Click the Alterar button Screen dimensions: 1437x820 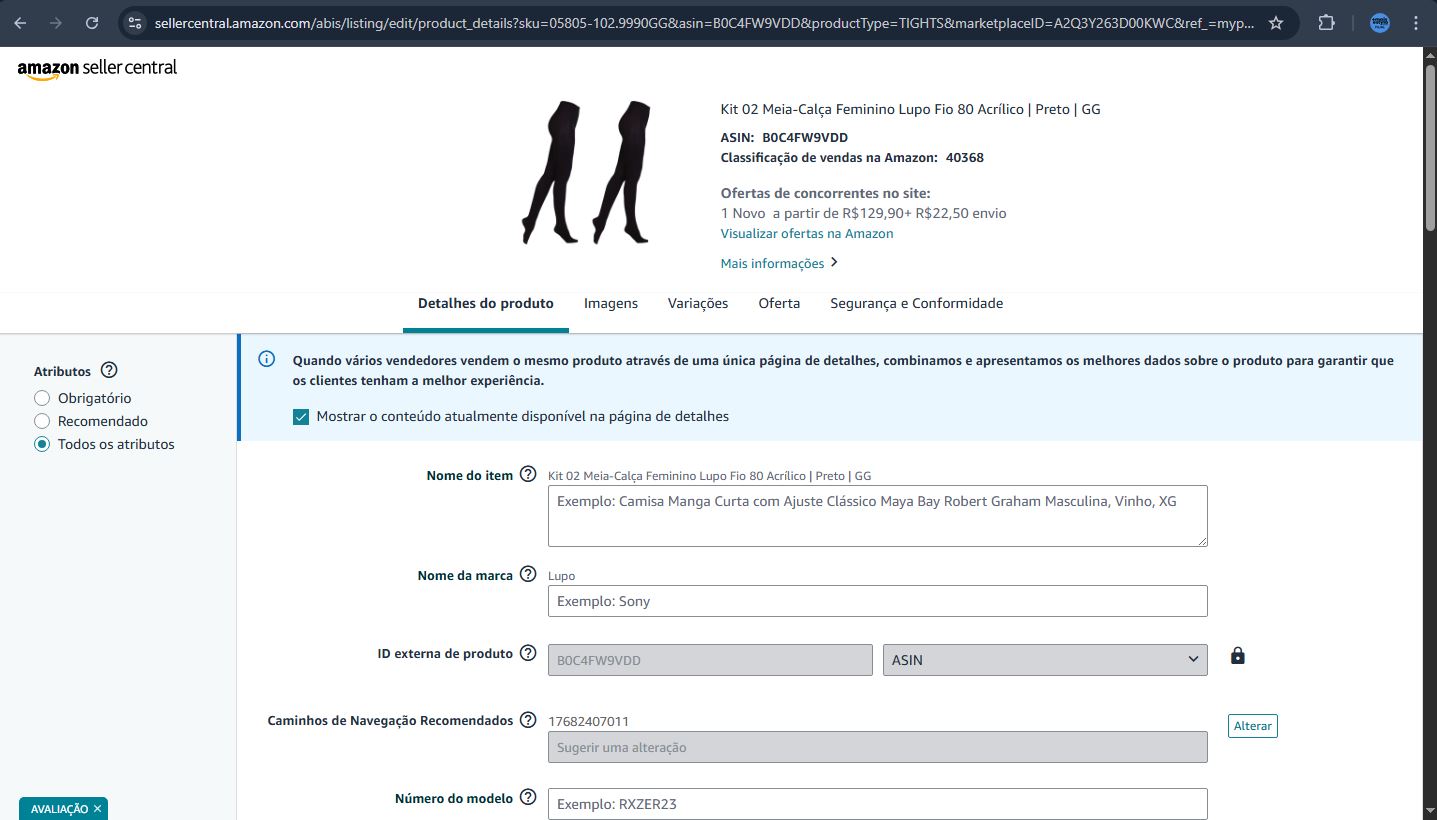(1252, 726)
